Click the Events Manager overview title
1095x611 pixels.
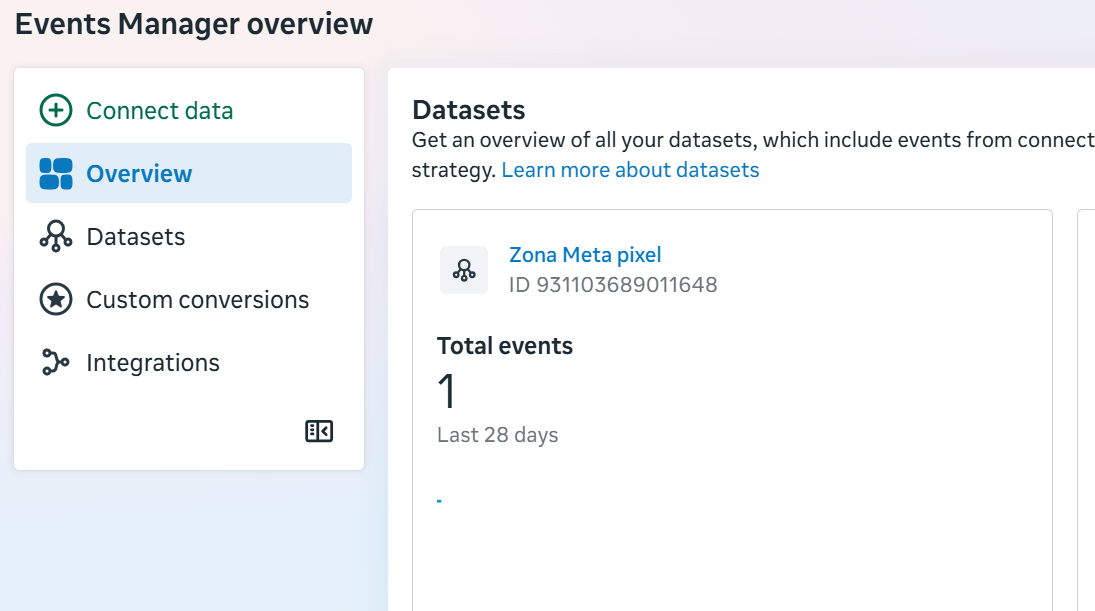point(194,24)
